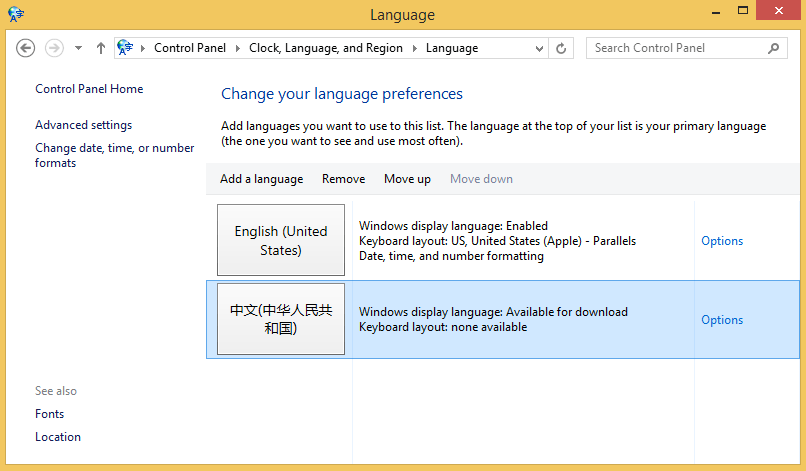Click Remove in language toolbar

[343, 179]
